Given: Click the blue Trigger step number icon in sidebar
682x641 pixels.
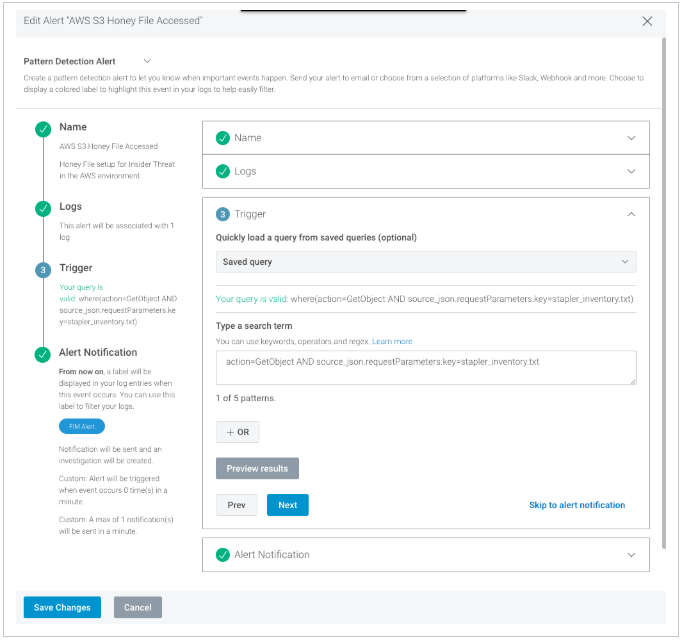Looking at the screenshot, I should pyautogui.click(x=43, y=269).
